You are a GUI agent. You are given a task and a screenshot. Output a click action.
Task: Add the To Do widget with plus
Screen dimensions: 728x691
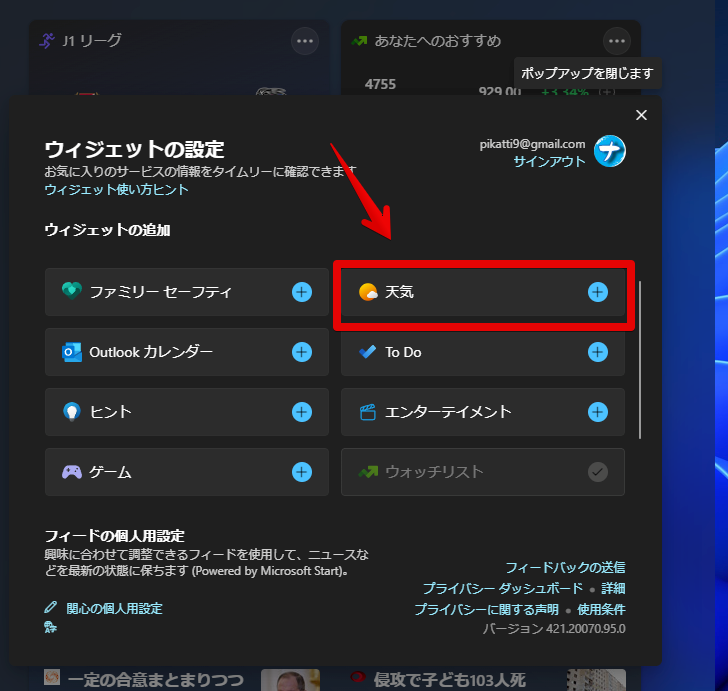coord(598,352)
